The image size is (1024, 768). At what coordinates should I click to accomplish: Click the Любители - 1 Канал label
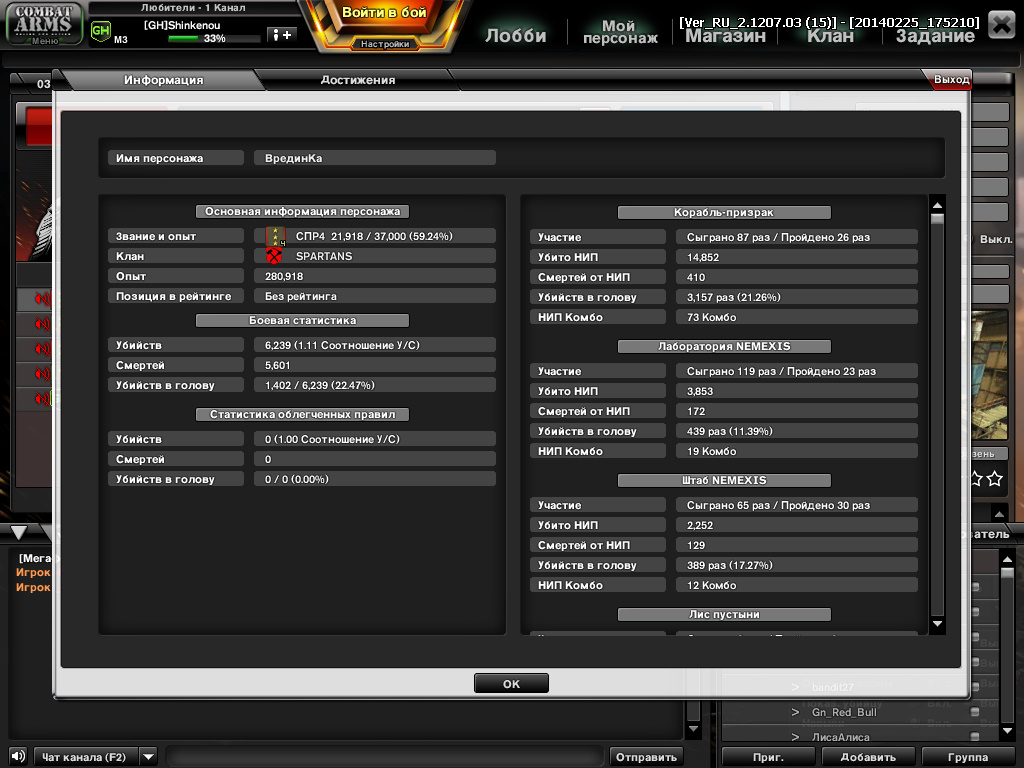click(x=193, y=8)
